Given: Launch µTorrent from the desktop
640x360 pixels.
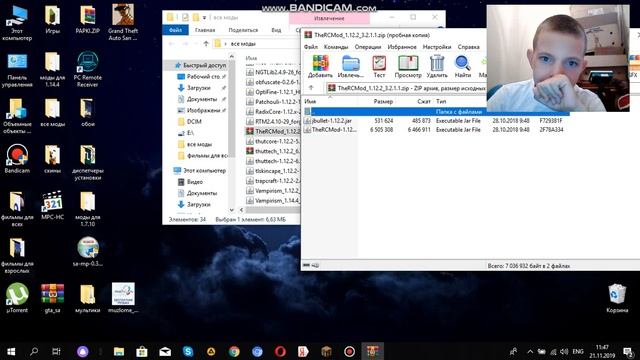Looking at the screenshot, I should [17, 298].
